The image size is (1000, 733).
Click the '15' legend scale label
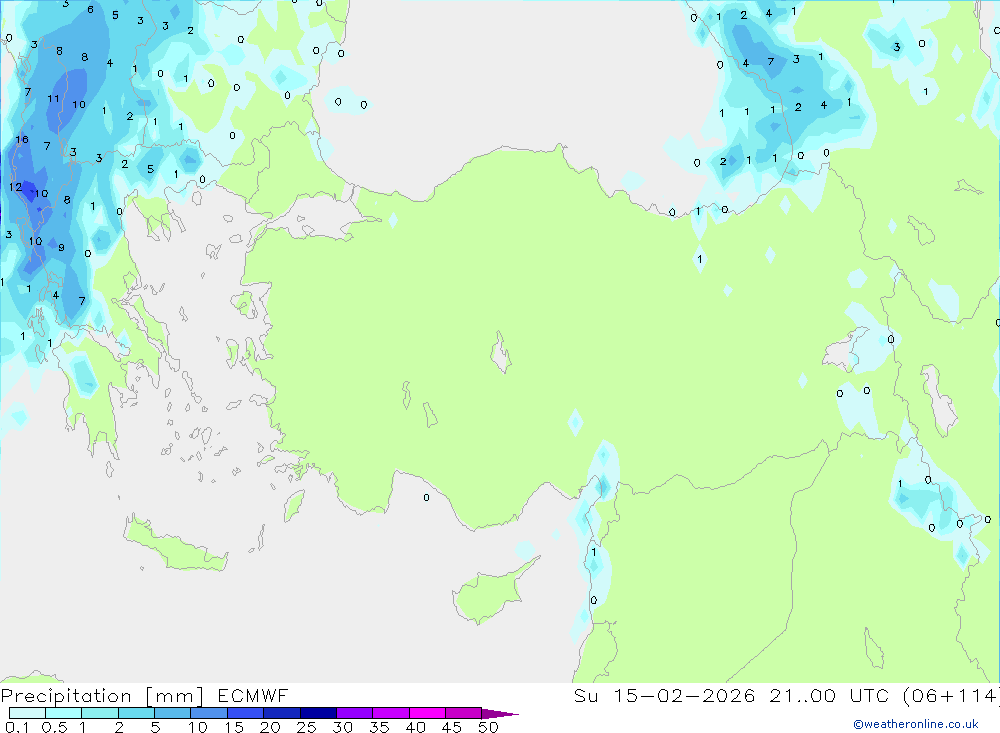point(234,727)
